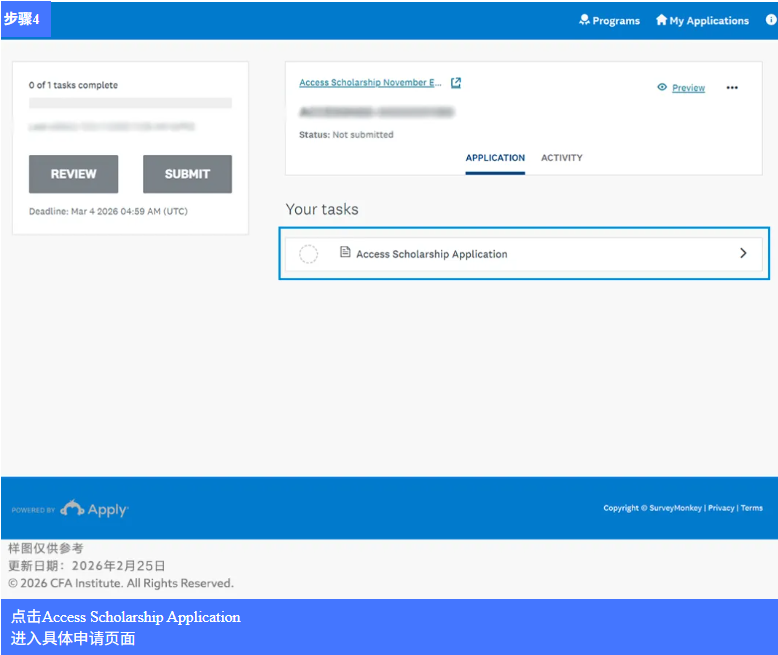Open the Terms footer link

tap(752, 508)
